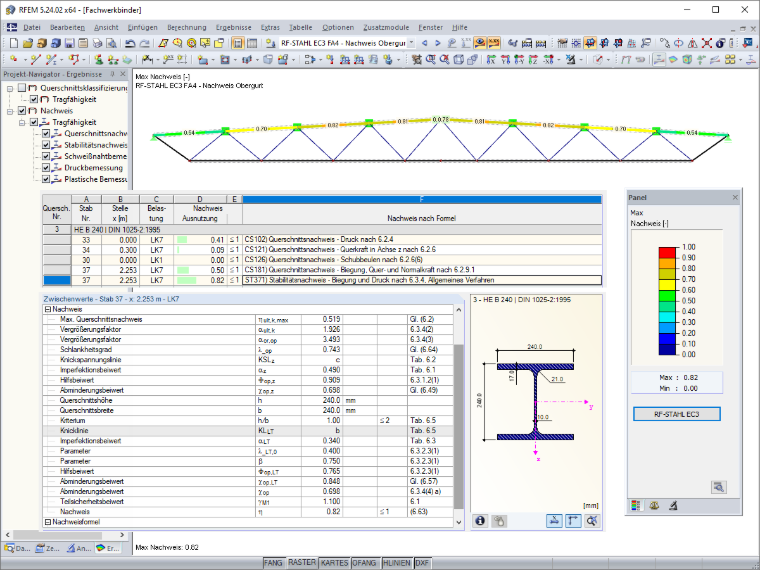Open the new node tool dropdown arrow

(24, 60)
